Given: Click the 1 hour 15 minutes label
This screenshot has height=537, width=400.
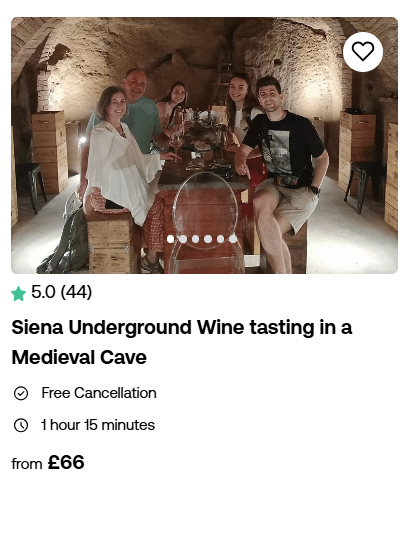Looking at the screenshot, I should (98, 425).
